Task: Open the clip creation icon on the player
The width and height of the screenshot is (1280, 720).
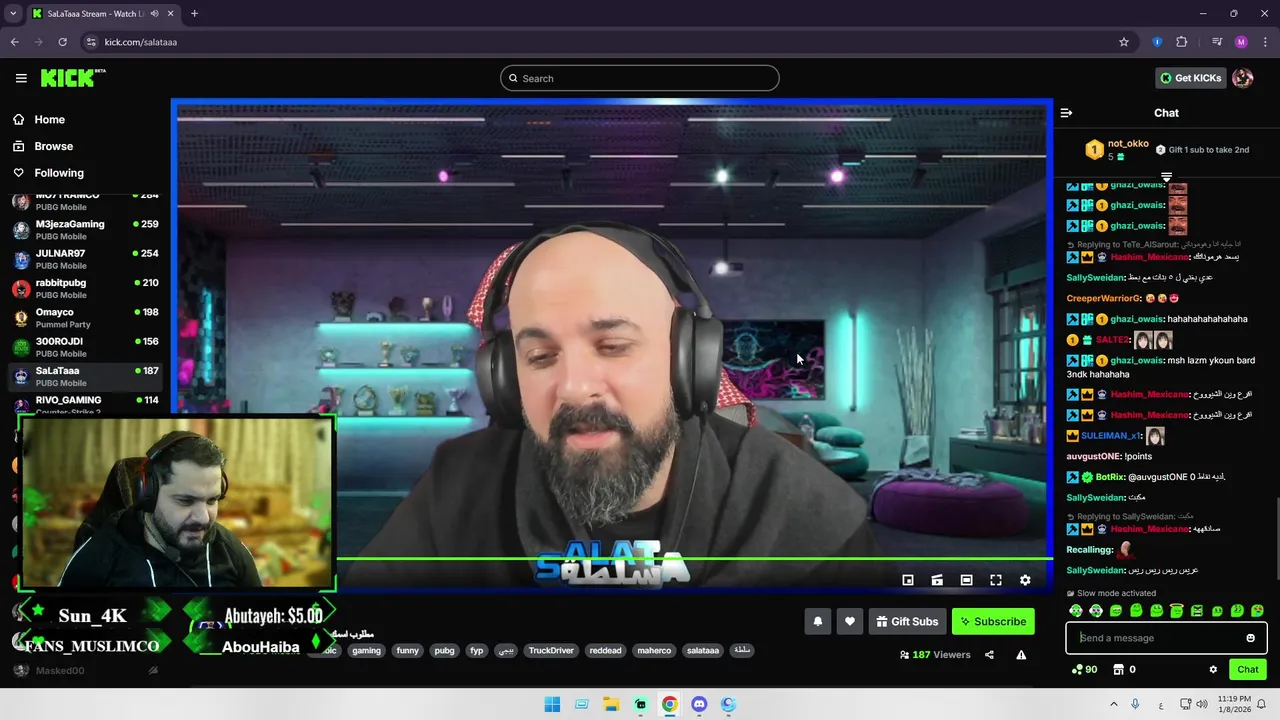Action: tap(937, 580)
